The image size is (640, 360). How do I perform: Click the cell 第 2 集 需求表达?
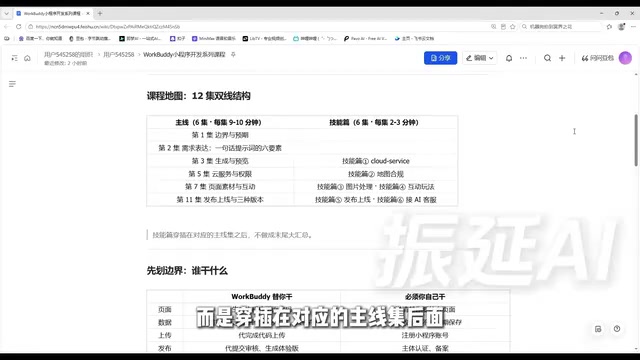[x=220, y=148]
